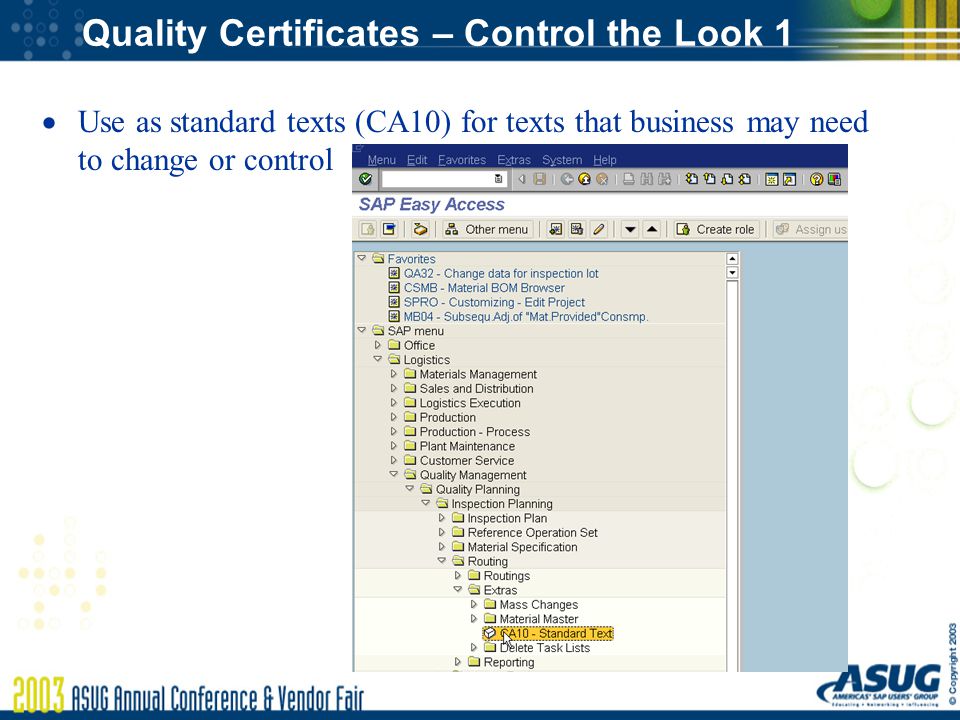
Task: Select the MB04 - Subsequ.Adj. favorite
Action: 526,317
